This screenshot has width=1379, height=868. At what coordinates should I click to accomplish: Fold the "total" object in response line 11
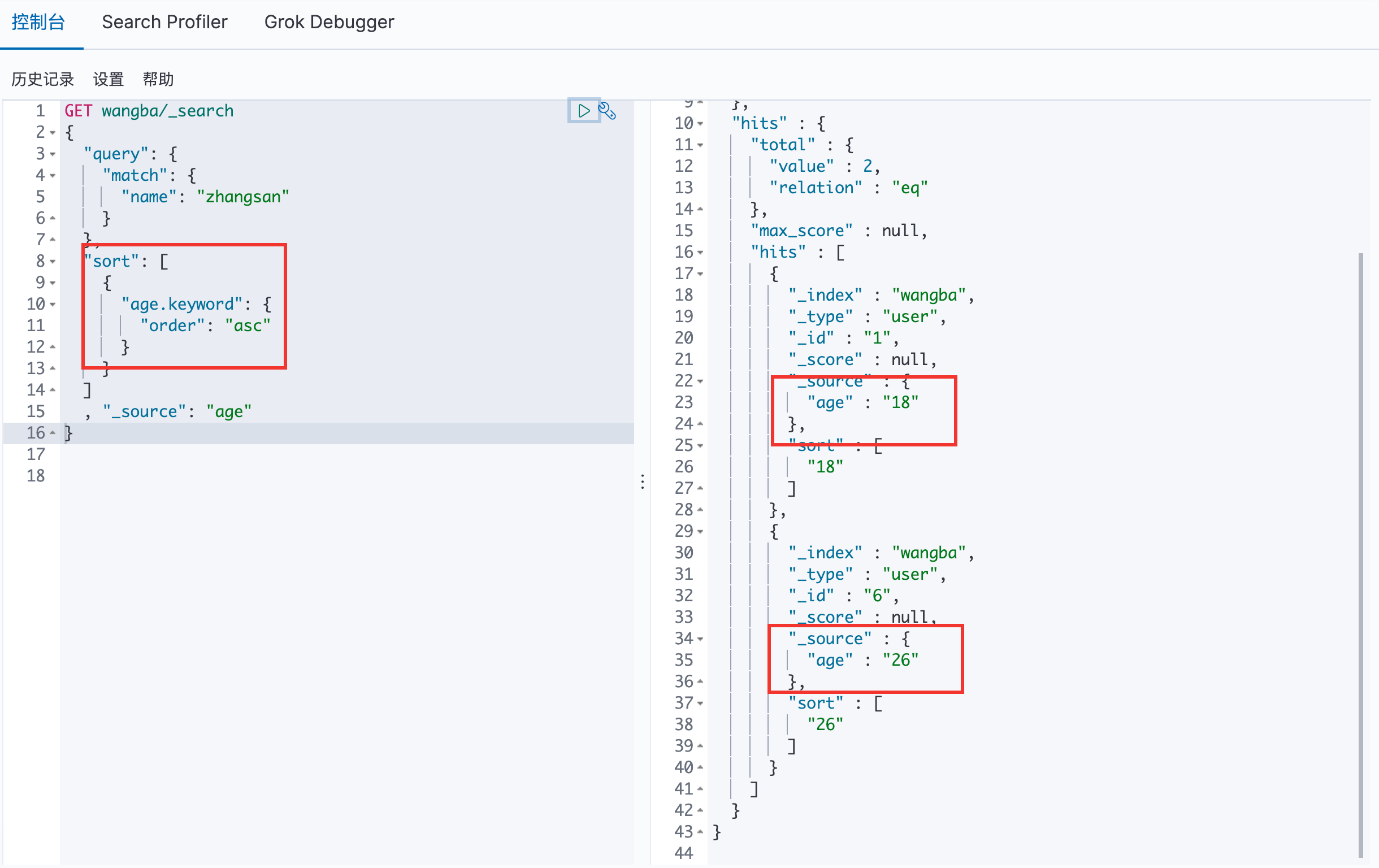tap(700, 145)
